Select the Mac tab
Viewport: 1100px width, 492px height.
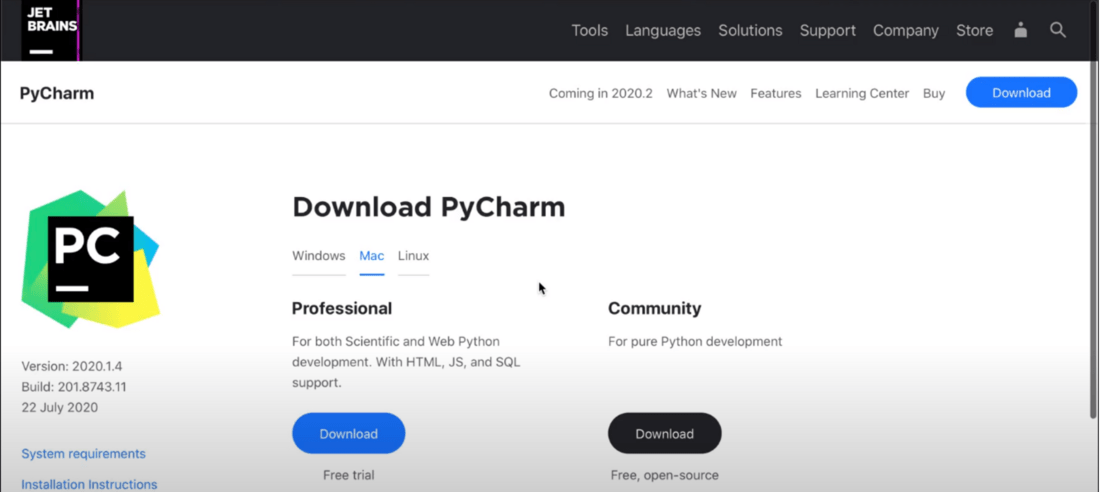[372, 256]
